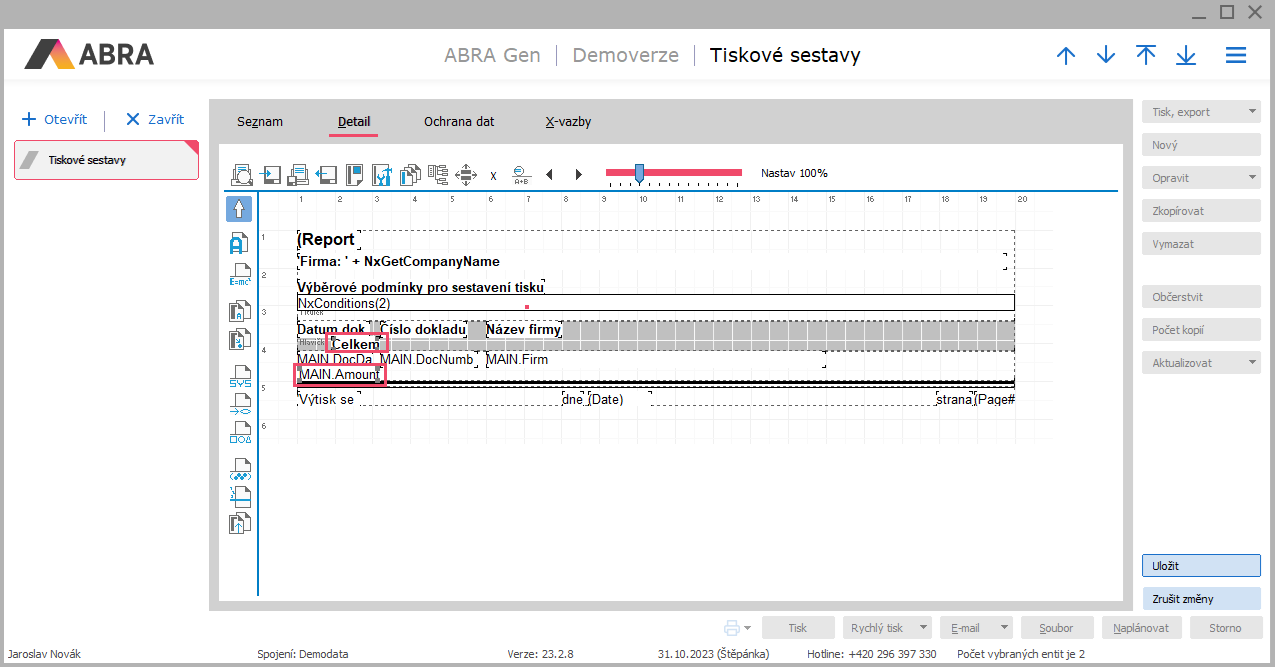Select the NxConditions(2) field
The height and width of the screenshot is (667, 1275).
point(656,303)
